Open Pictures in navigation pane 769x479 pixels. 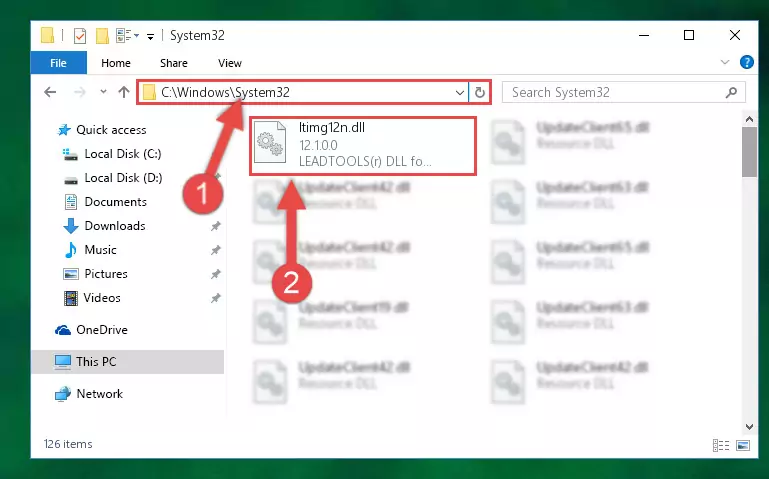(105, 274)
